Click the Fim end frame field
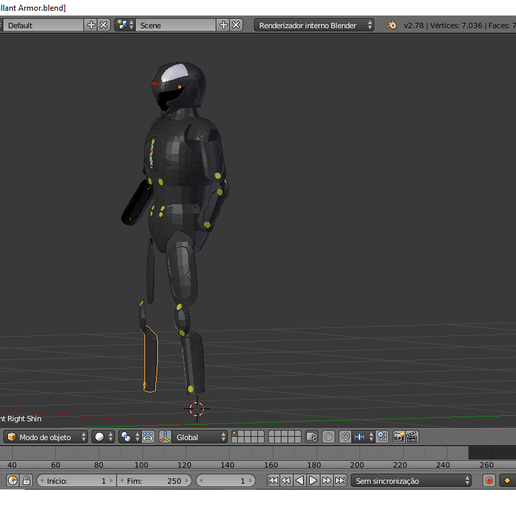 [x=154, y=481]
